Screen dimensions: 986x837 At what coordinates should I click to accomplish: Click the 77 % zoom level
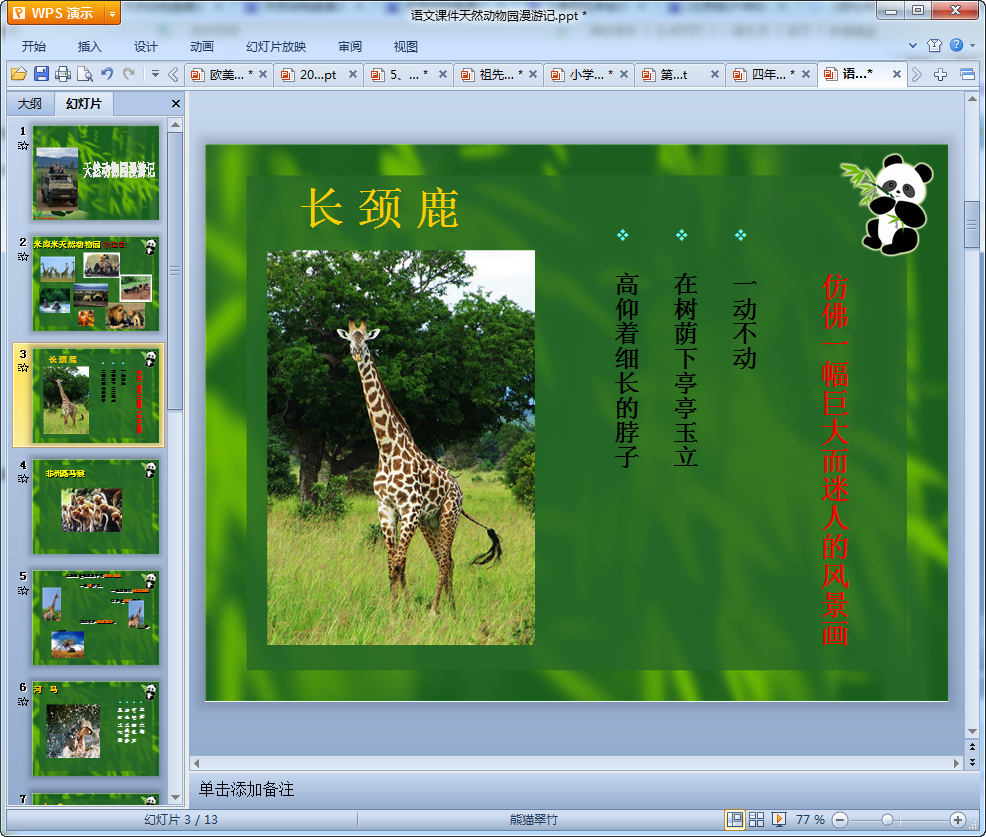pos(810,819)
